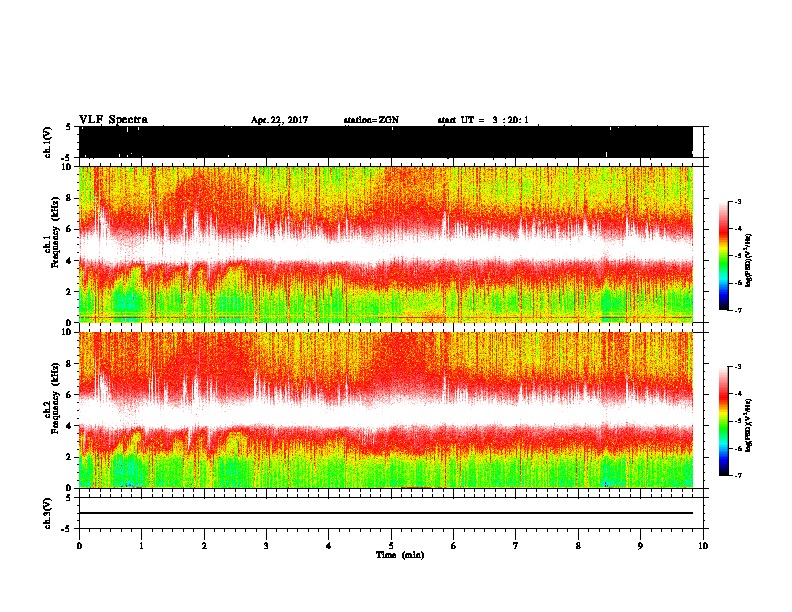Screen dimensions: 792x612
Task: Click the ch.2 spectrogram color scale bar
Action: (724, 421)
